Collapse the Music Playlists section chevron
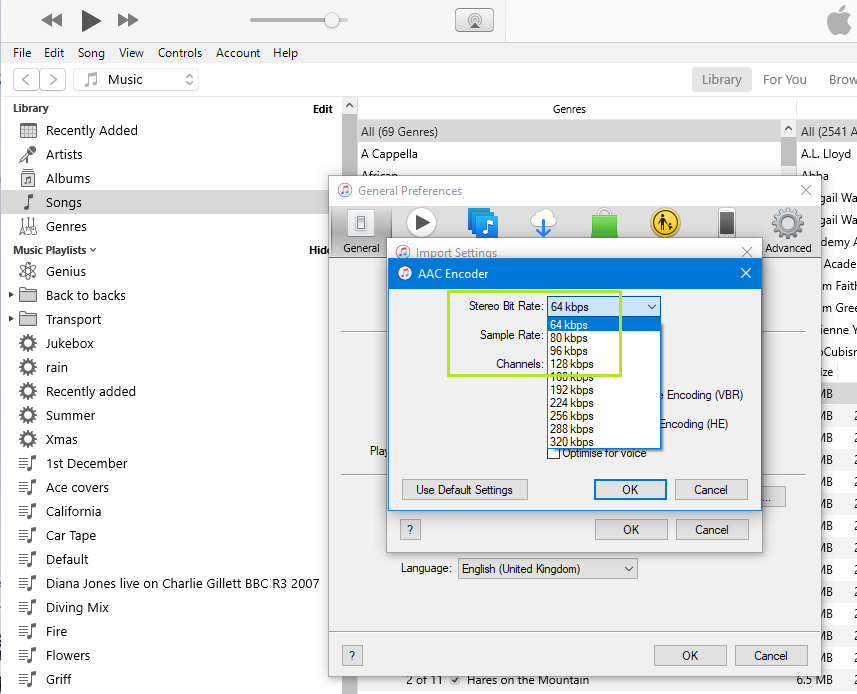The height and width of the screenshot is (694, 857). pyautogui.click(x=93, y=250)
